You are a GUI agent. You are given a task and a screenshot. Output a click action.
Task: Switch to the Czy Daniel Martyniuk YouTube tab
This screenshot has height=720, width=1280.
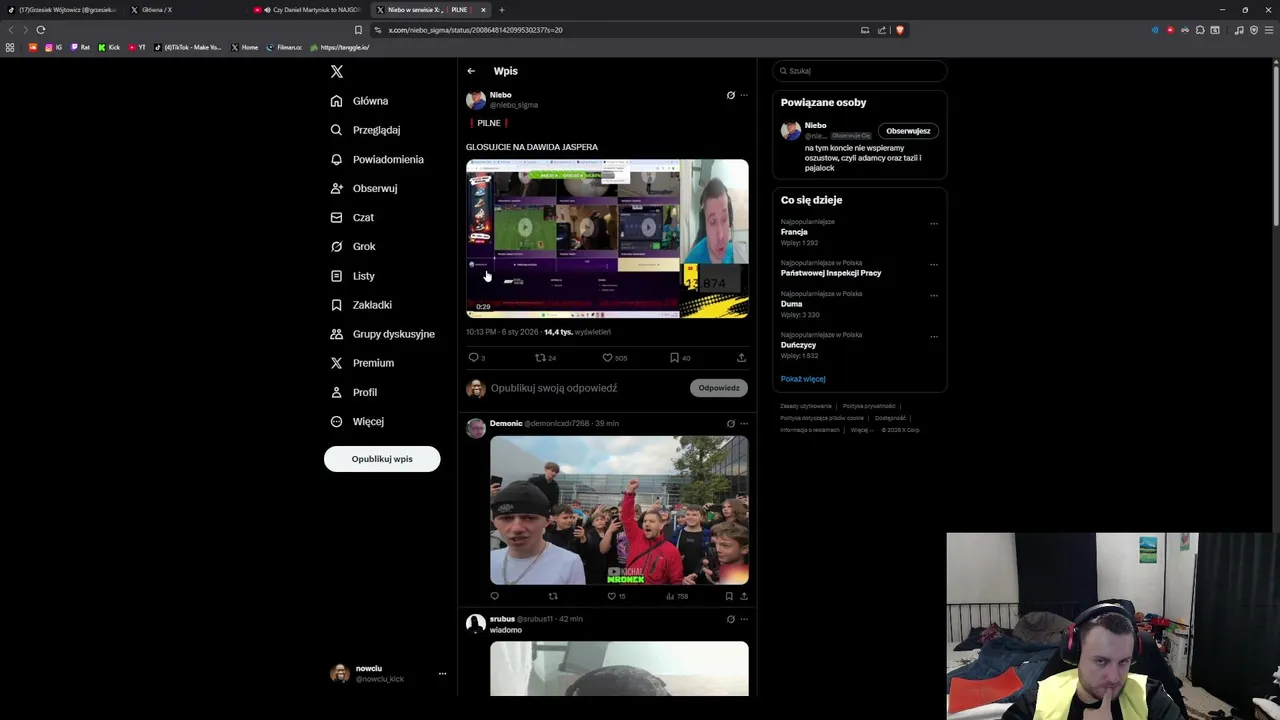(x=308, y=10)
